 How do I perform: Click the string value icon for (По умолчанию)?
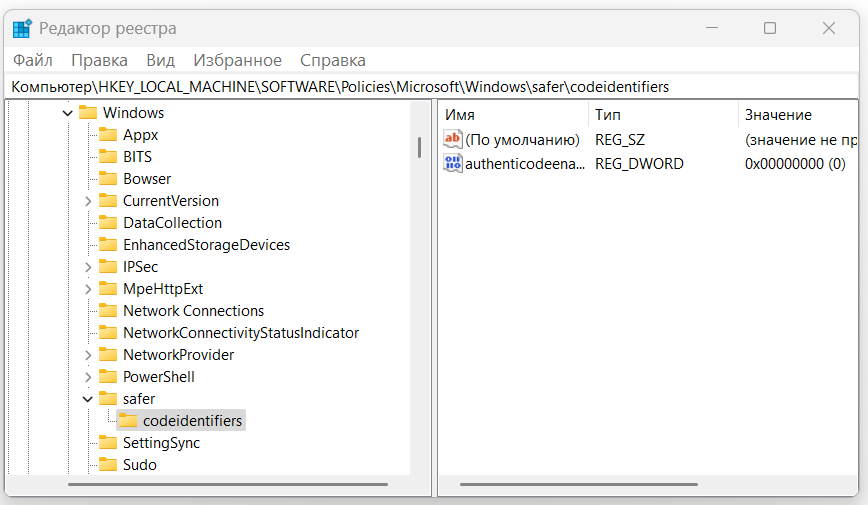(452, 139)
